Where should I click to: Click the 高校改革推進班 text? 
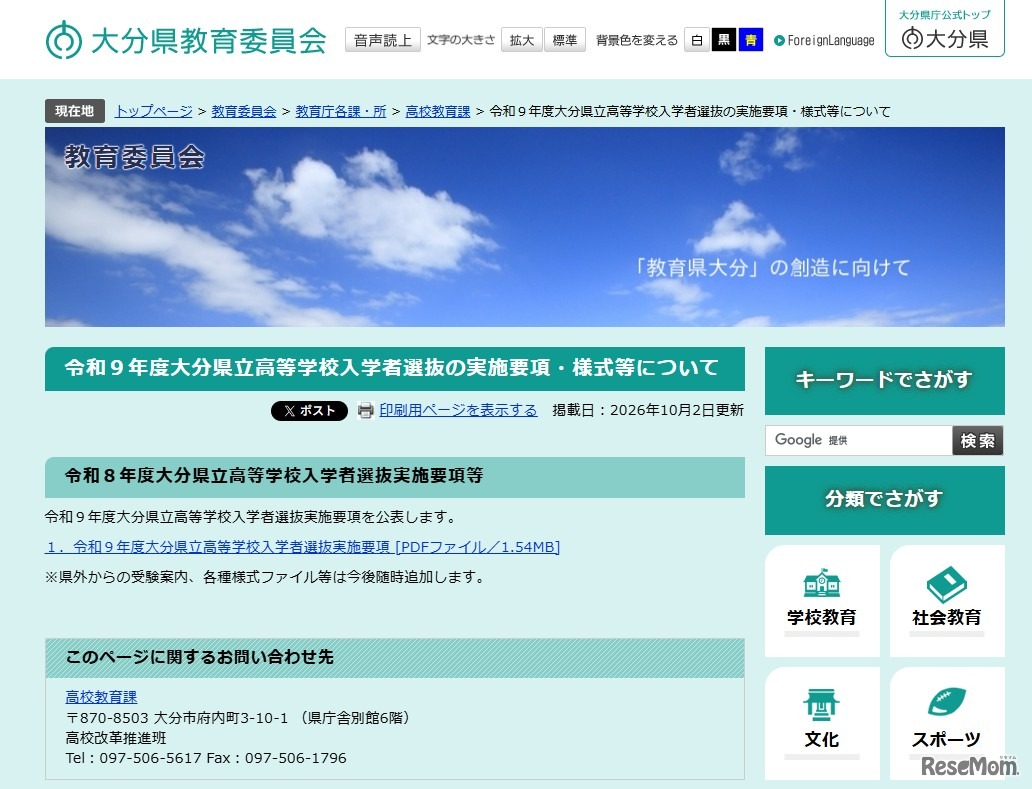[116, 738]
